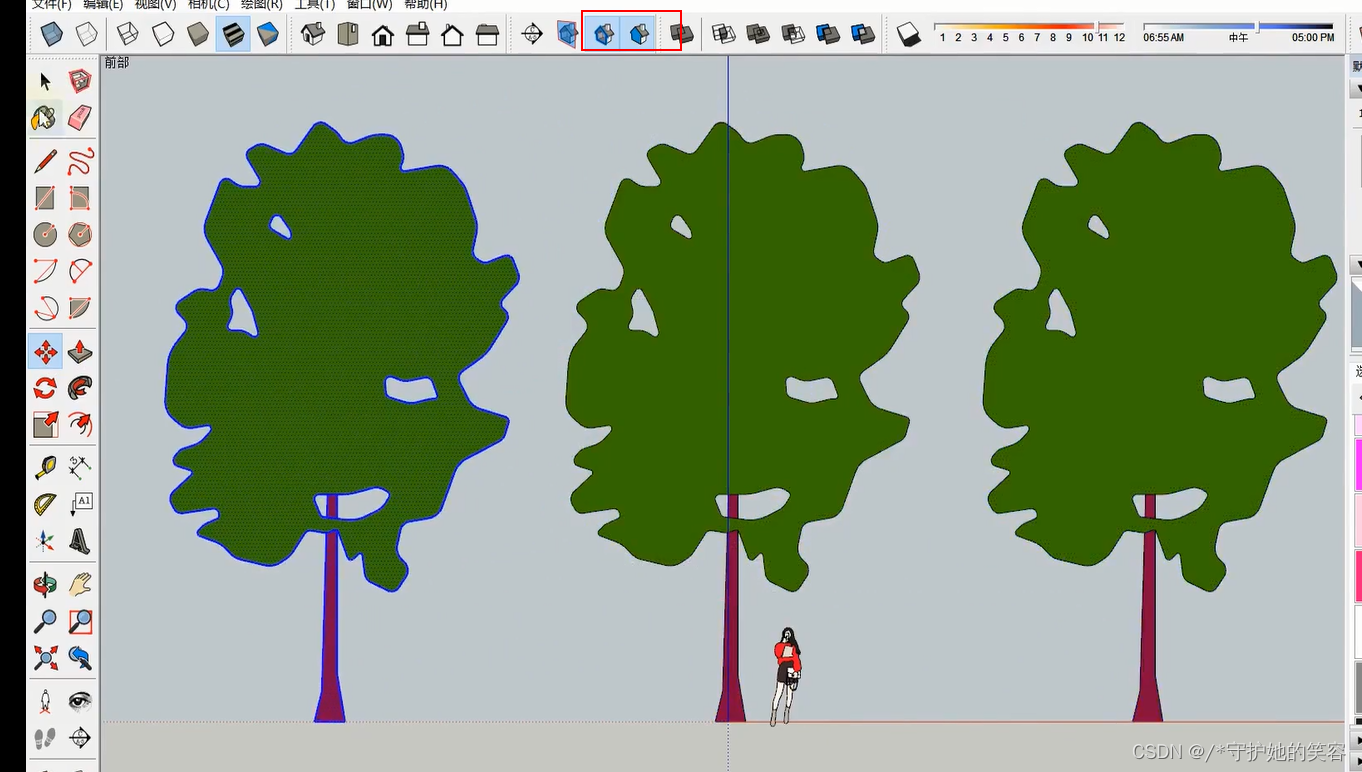Choose the Axes tool
The width and height of the screenshot is (1362, 772).
[x=45, y=541]
